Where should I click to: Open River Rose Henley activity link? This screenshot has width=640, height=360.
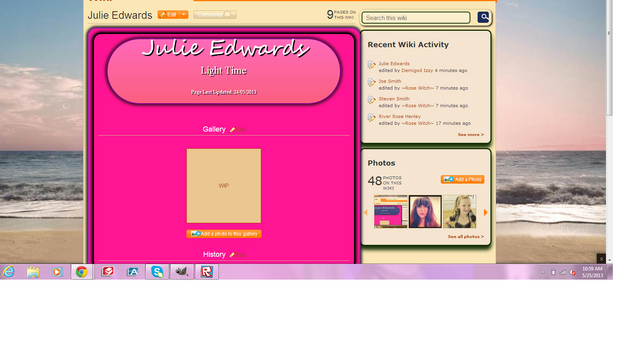coord(400,116)
